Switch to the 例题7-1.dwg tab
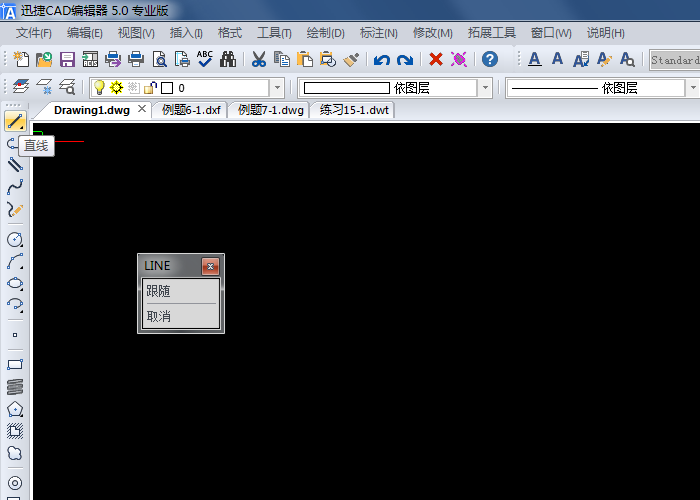Viewport: 700px width, 500px height. pos(271,110)
